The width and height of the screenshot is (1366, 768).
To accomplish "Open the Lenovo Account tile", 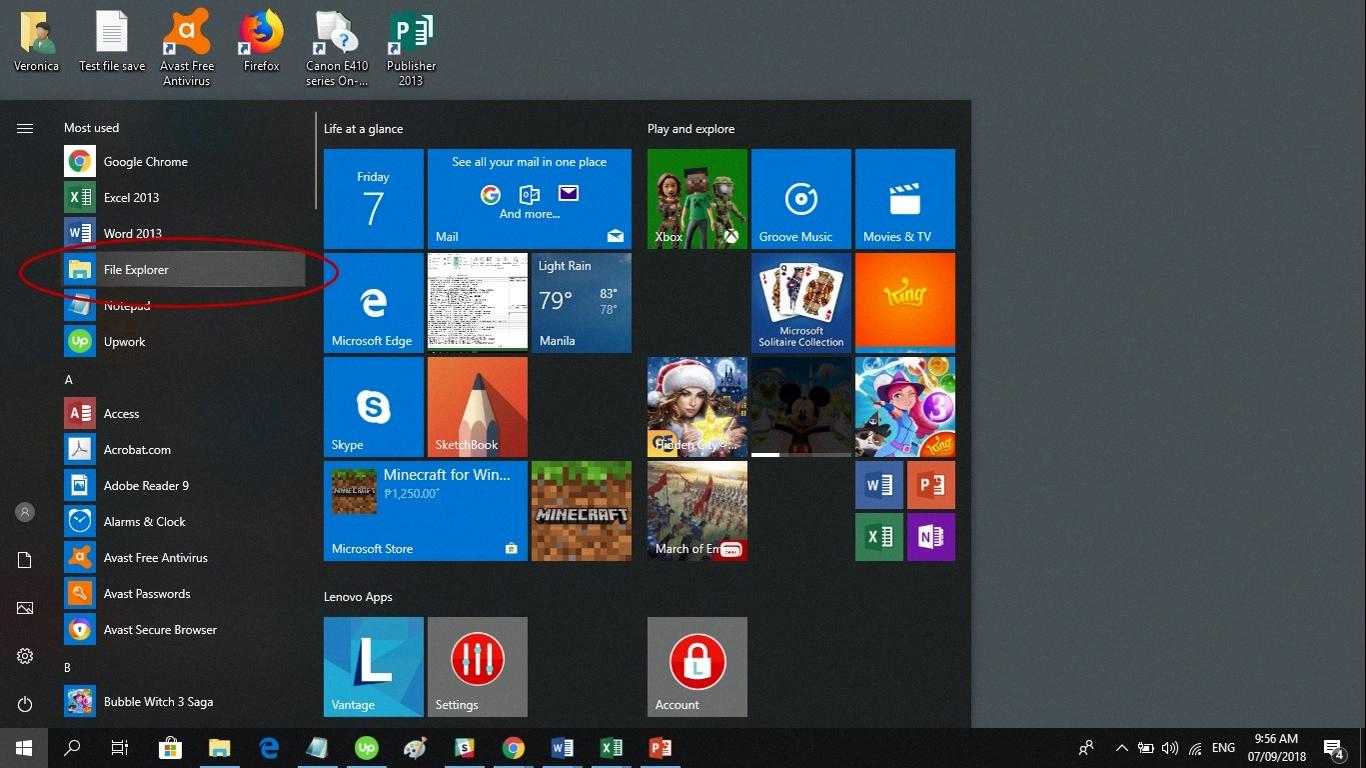I will [x=697, y=667].
